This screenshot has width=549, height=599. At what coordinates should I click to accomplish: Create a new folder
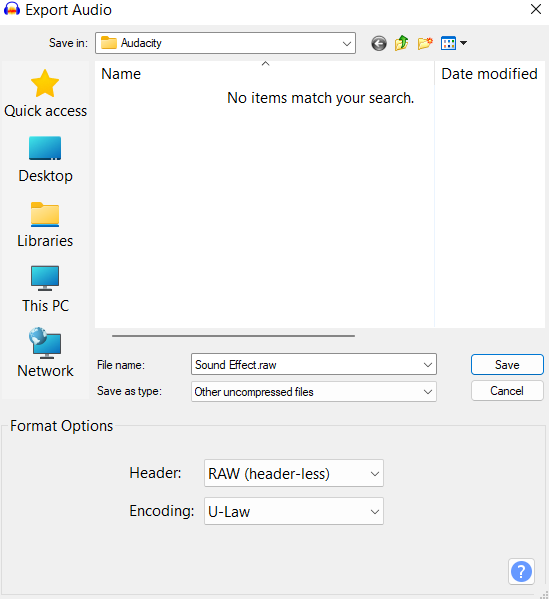pyautogui.click(x=425, y=43)
